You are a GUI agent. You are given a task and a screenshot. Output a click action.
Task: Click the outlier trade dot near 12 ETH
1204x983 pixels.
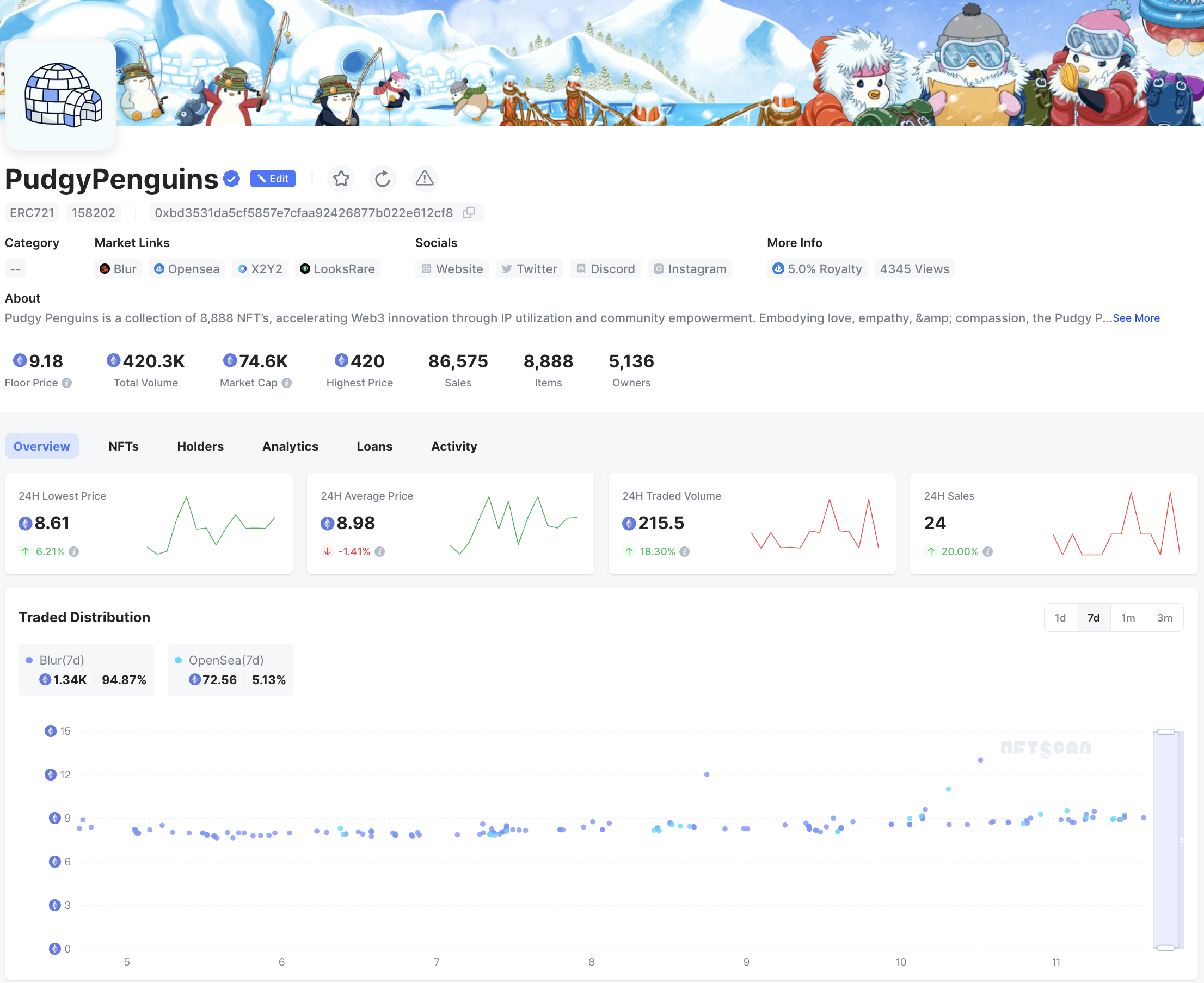pos(707,775)
